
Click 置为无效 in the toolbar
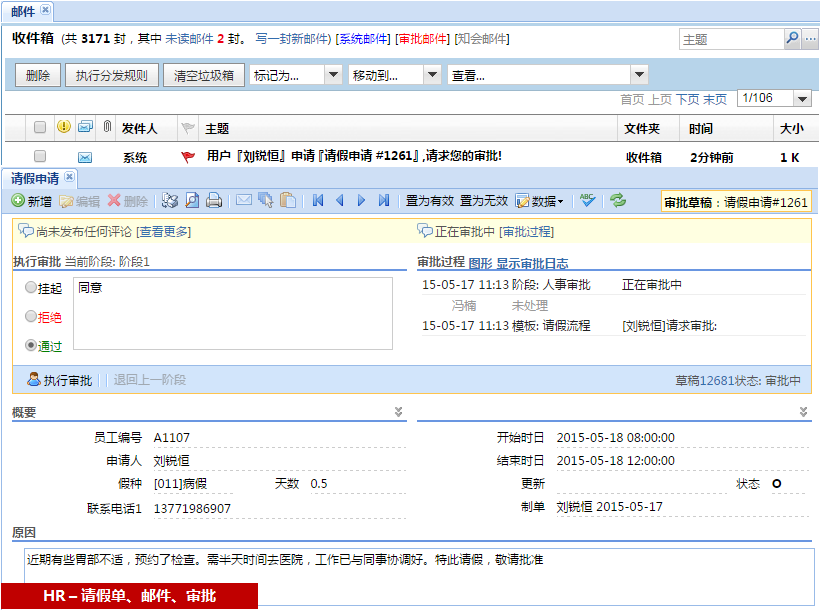[x=484, y=201]
